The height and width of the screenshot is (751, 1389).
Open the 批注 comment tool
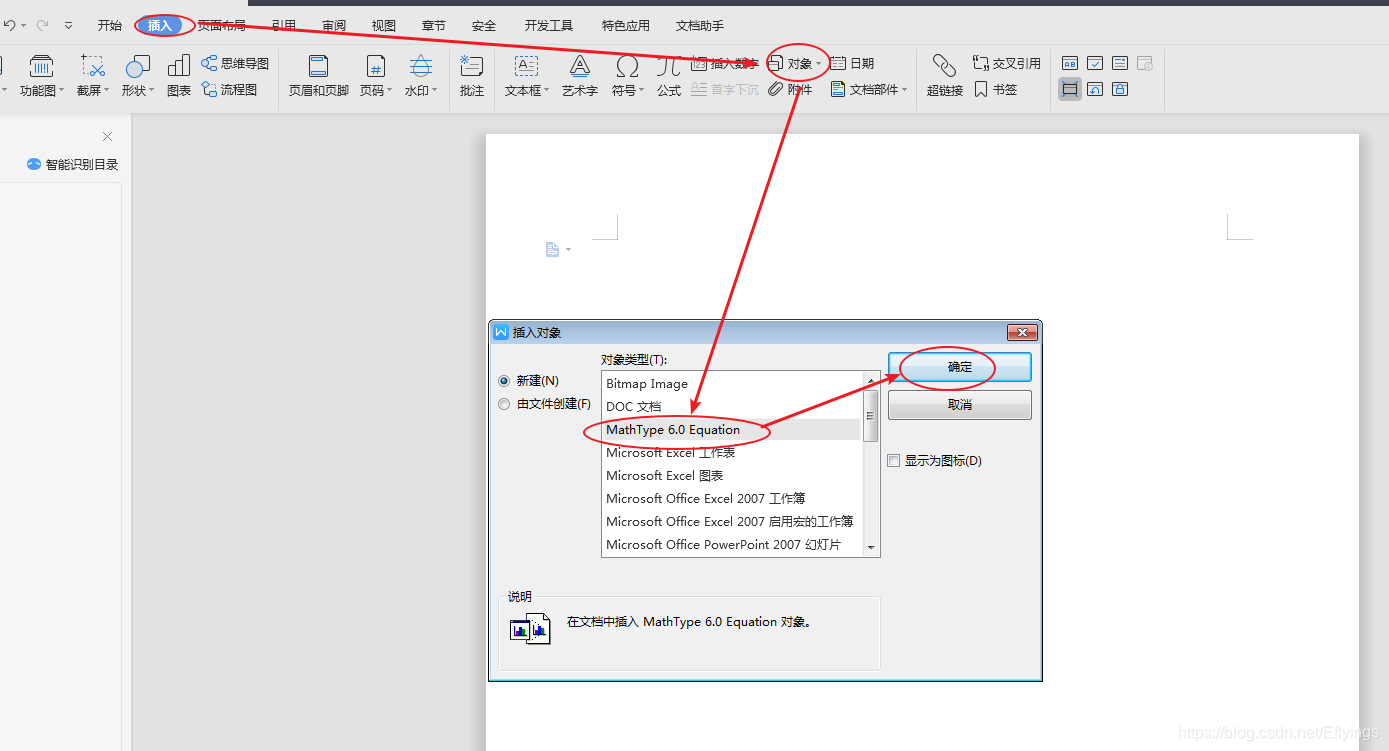pos(471,75)
